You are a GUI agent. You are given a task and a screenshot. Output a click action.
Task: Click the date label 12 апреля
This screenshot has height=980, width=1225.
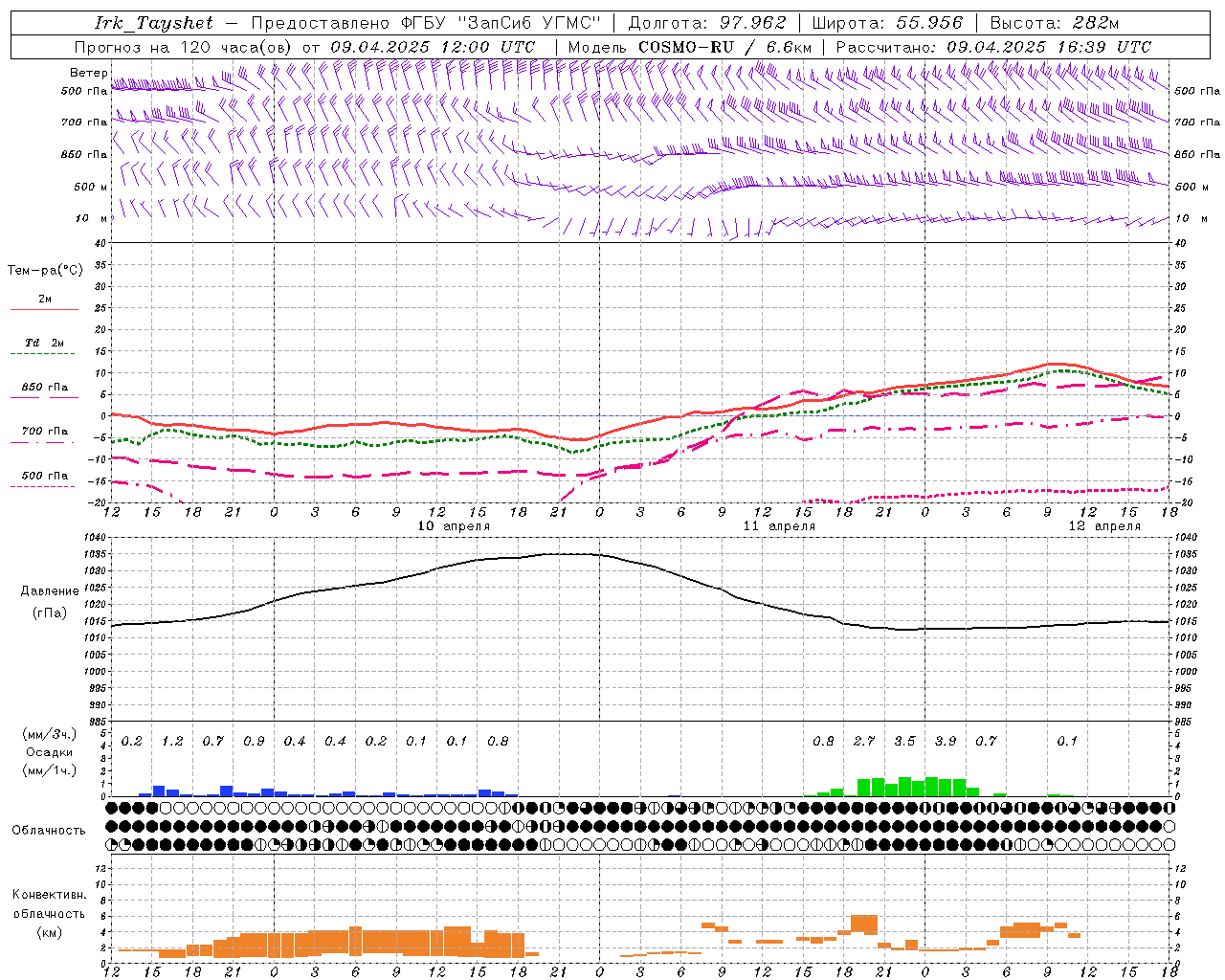pyautogui.click(x=1104, y=526)
